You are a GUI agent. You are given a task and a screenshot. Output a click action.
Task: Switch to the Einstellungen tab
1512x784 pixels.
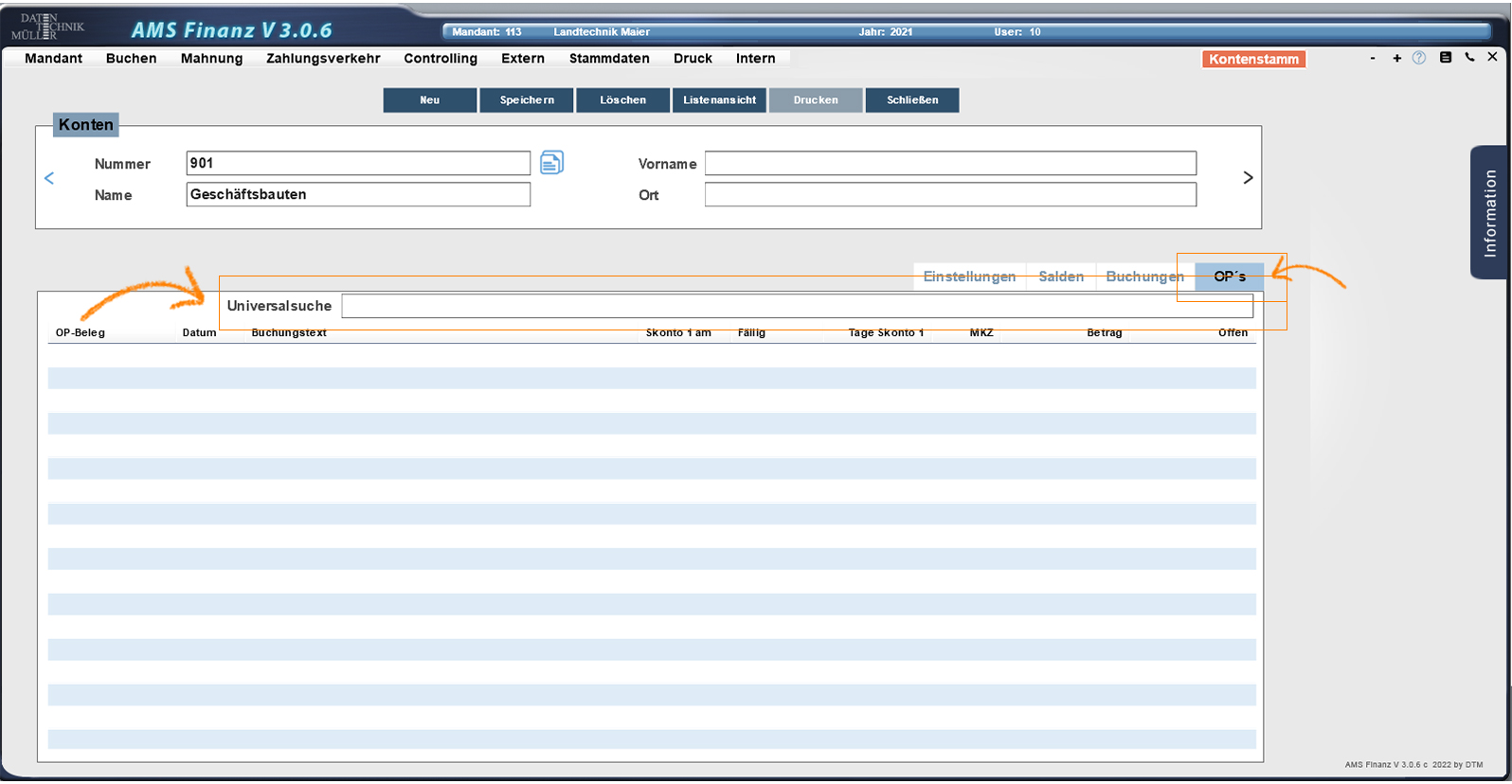pos(969,276)
